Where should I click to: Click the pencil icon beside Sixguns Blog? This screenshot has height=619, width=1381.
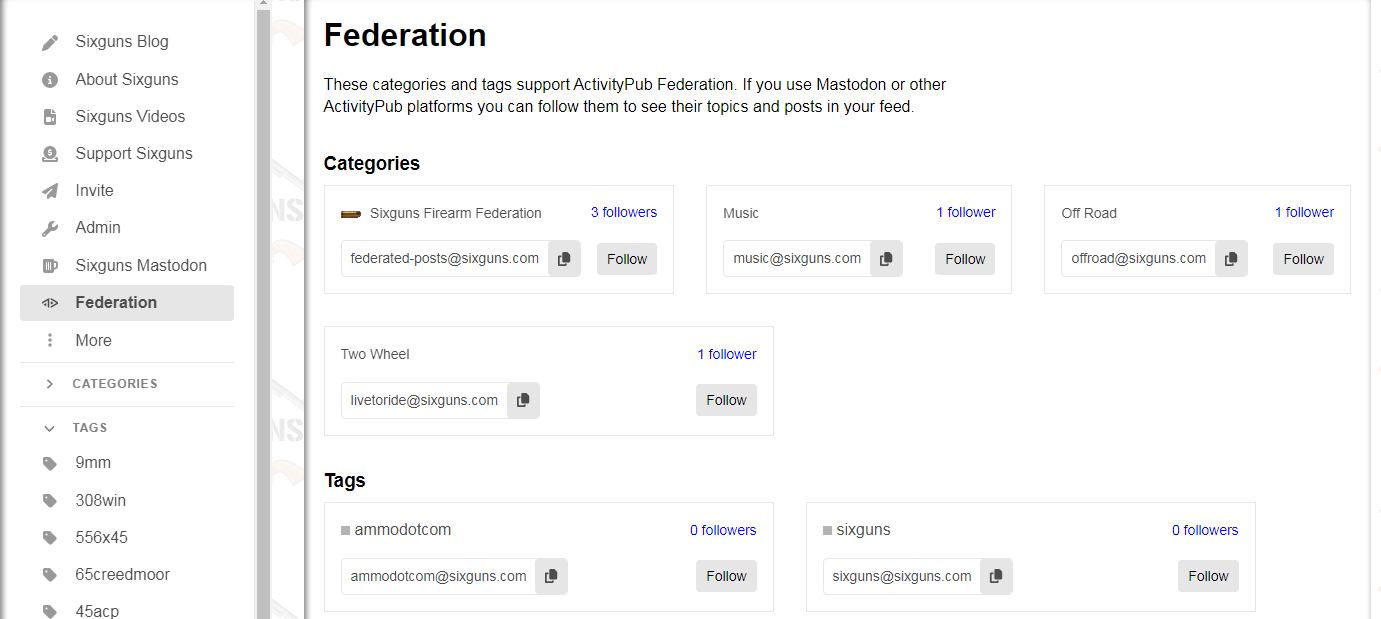[50, 43]
